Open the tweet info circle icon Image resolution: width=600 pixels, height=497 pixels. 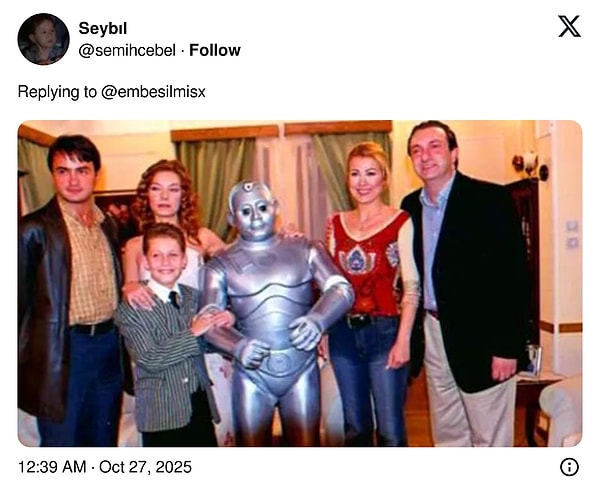[x=569, y=467]
